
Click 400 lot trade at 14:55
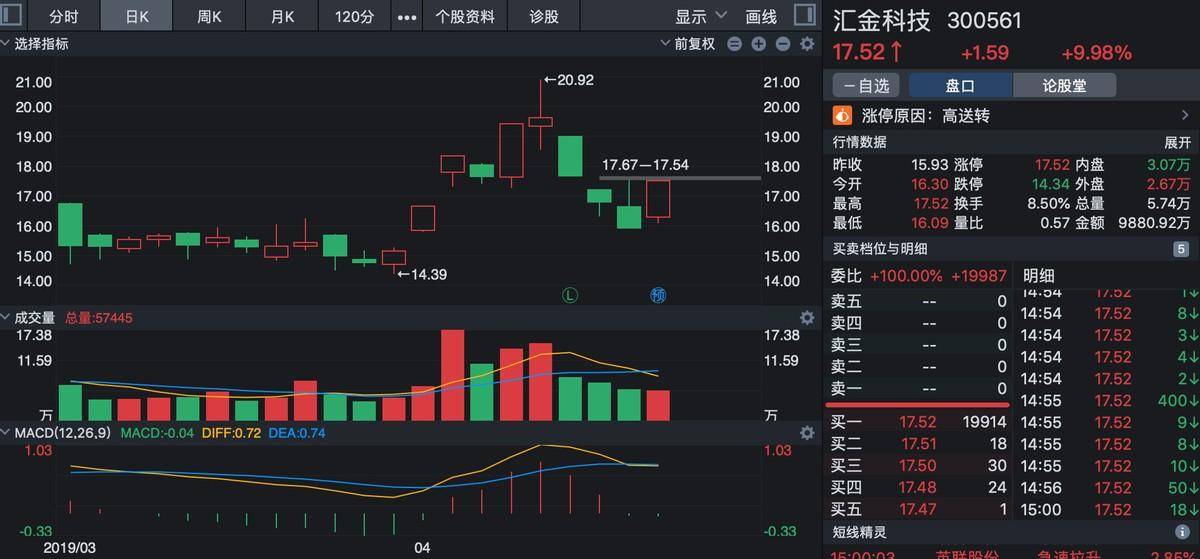1176,401
